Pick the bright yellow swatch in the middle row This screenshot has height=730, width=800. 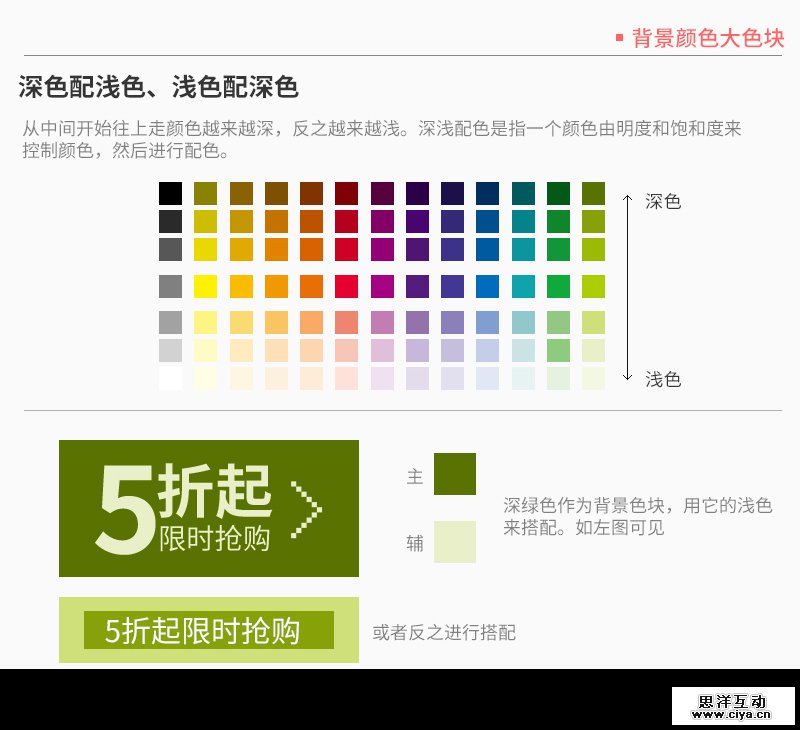(x=206, y=286)
